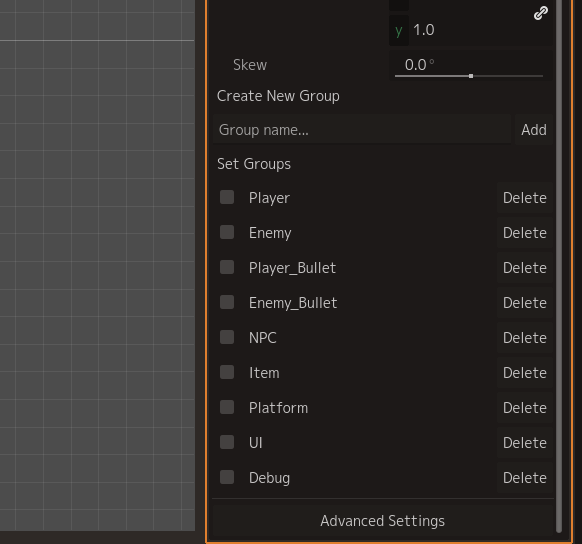Screen dimensions: 582x544
Task: Toggle the Item group checkbox
Action: coord(227,372)
